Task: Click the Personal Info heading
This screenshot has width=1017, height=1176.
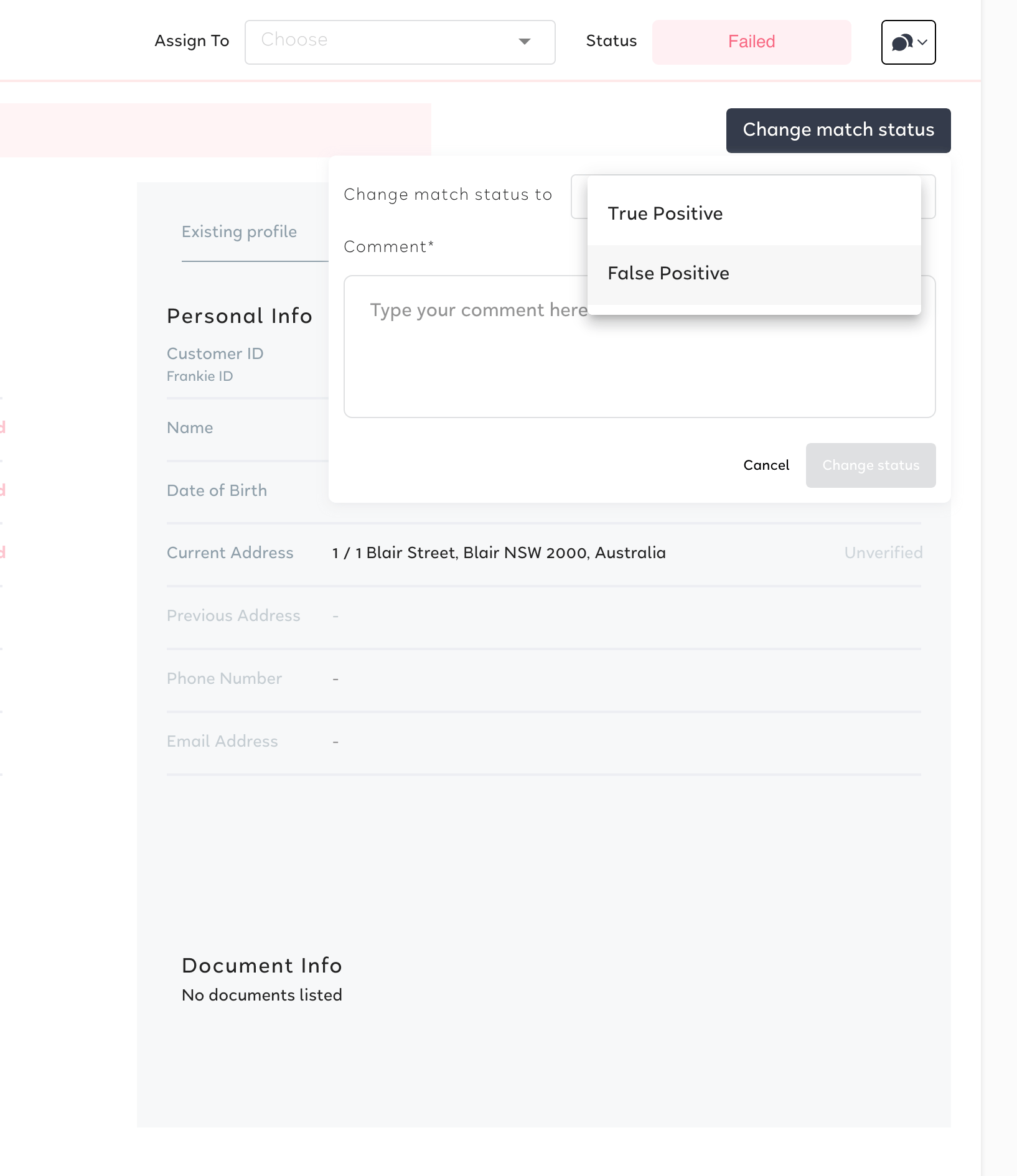Action: tap(240, 316)
